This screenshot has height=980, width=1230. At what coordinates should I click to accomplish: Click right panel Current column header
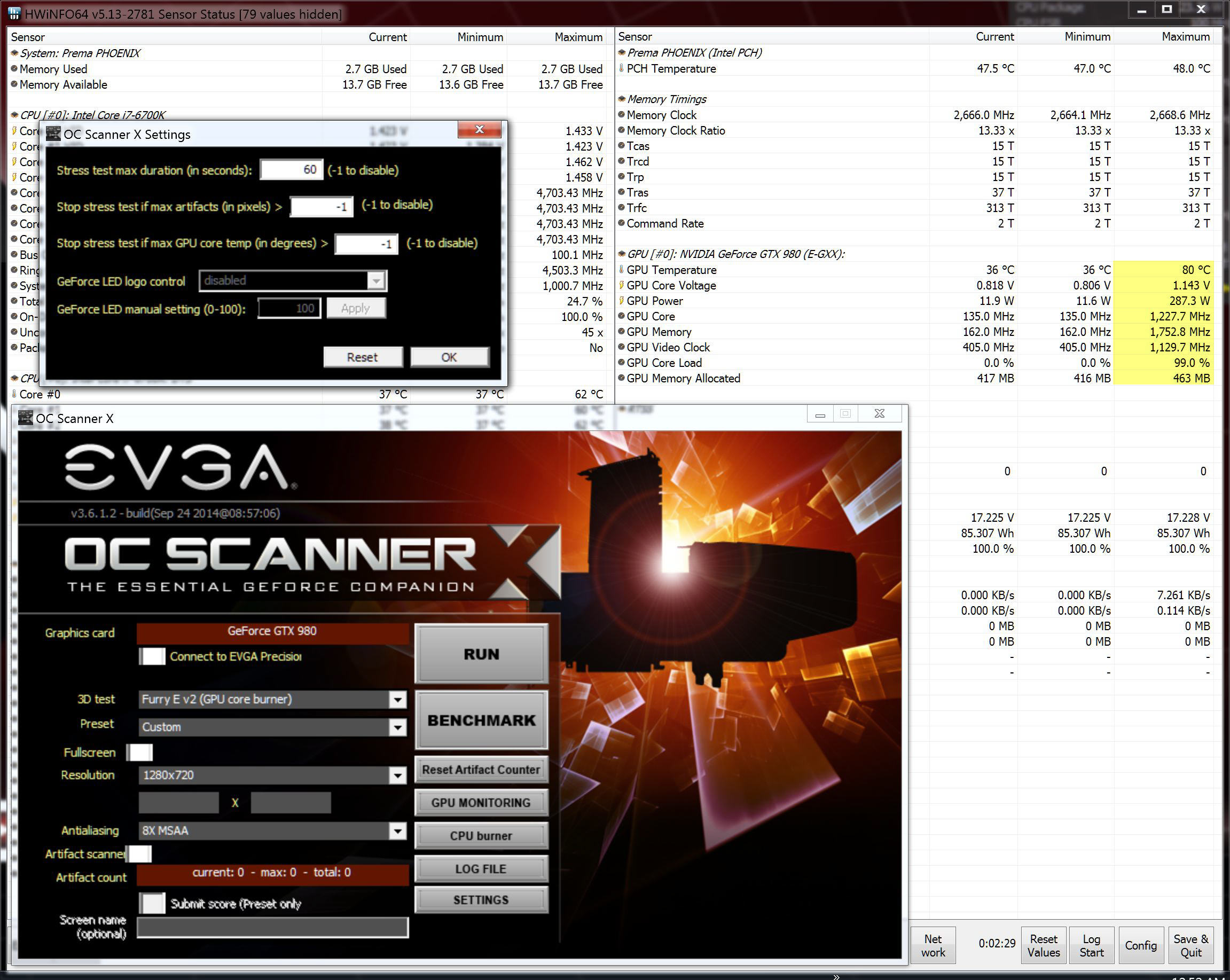[x=973, y=36]
